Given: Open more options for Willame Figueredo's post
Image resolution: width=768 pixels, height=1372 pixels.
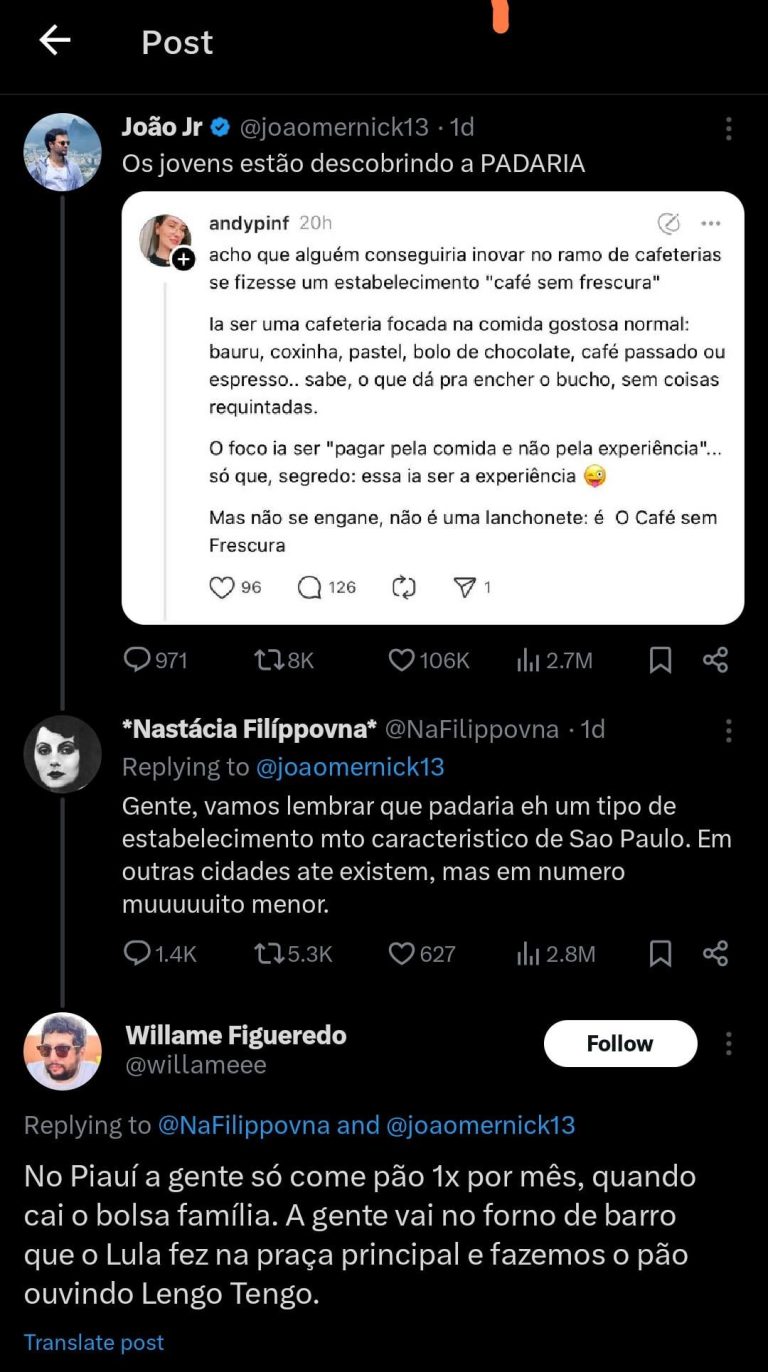Looking at the screenshot, I should (x=728, y=1044).
